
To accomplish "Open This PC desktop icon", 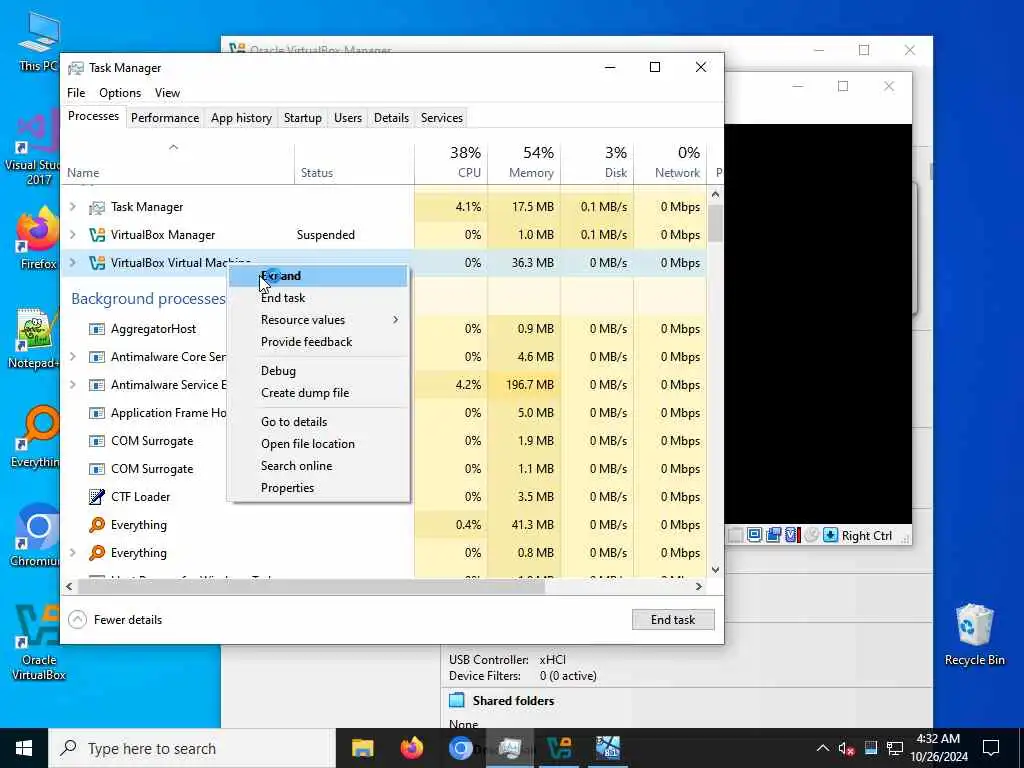I will tap(38, 42).
